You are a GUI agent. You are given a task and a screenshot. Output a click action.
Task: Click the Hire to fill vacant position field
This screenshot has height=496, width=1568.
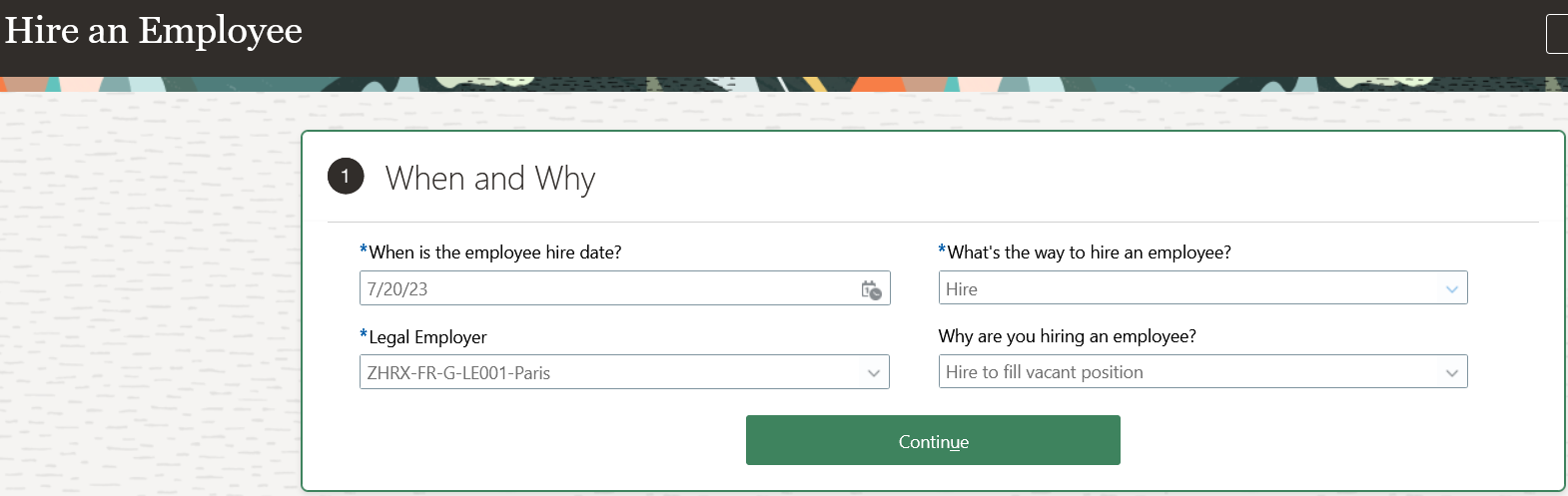click(1202, 372)
